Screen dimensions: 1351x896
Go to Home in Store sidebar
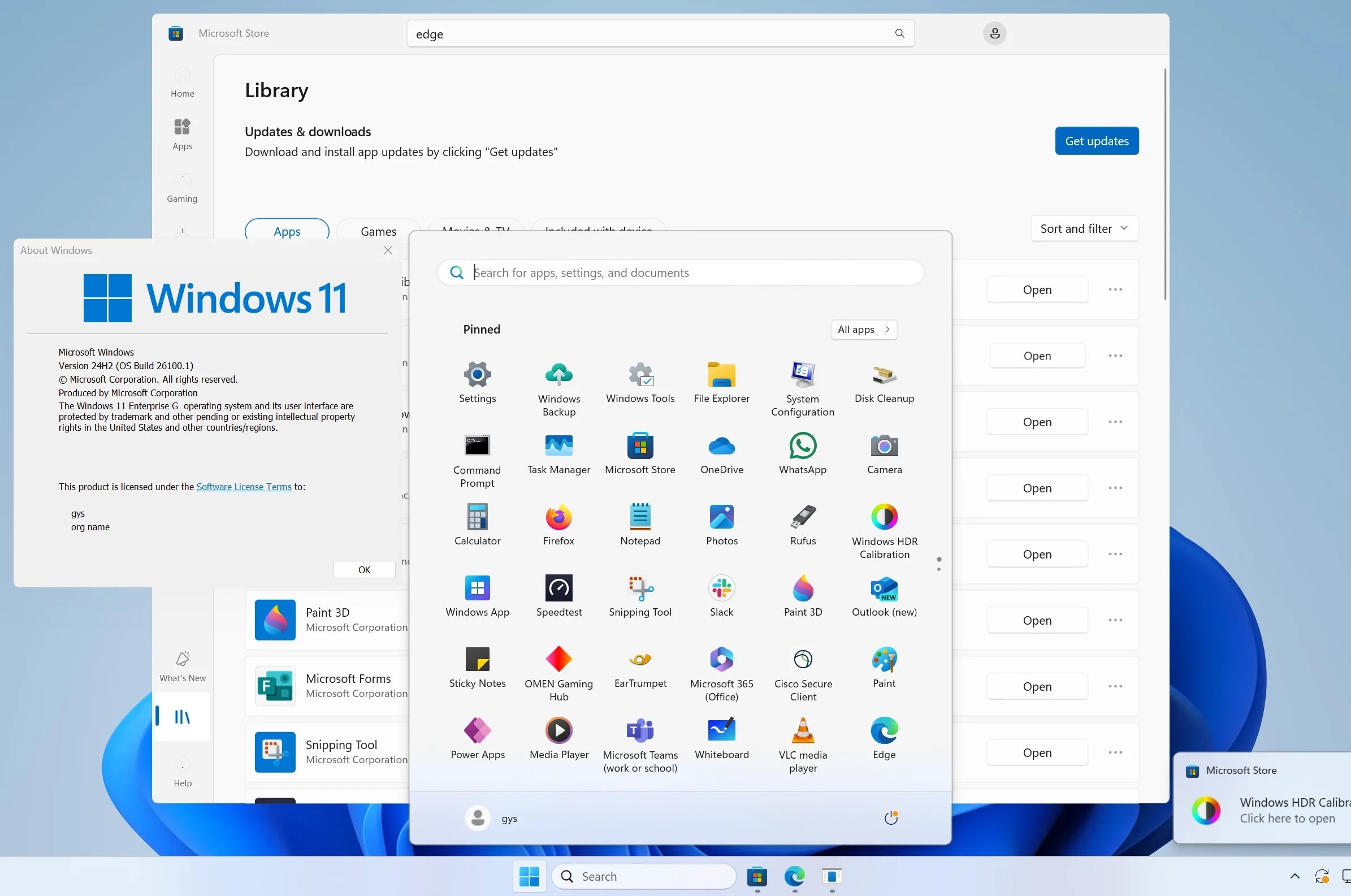(x=182, y=83)
